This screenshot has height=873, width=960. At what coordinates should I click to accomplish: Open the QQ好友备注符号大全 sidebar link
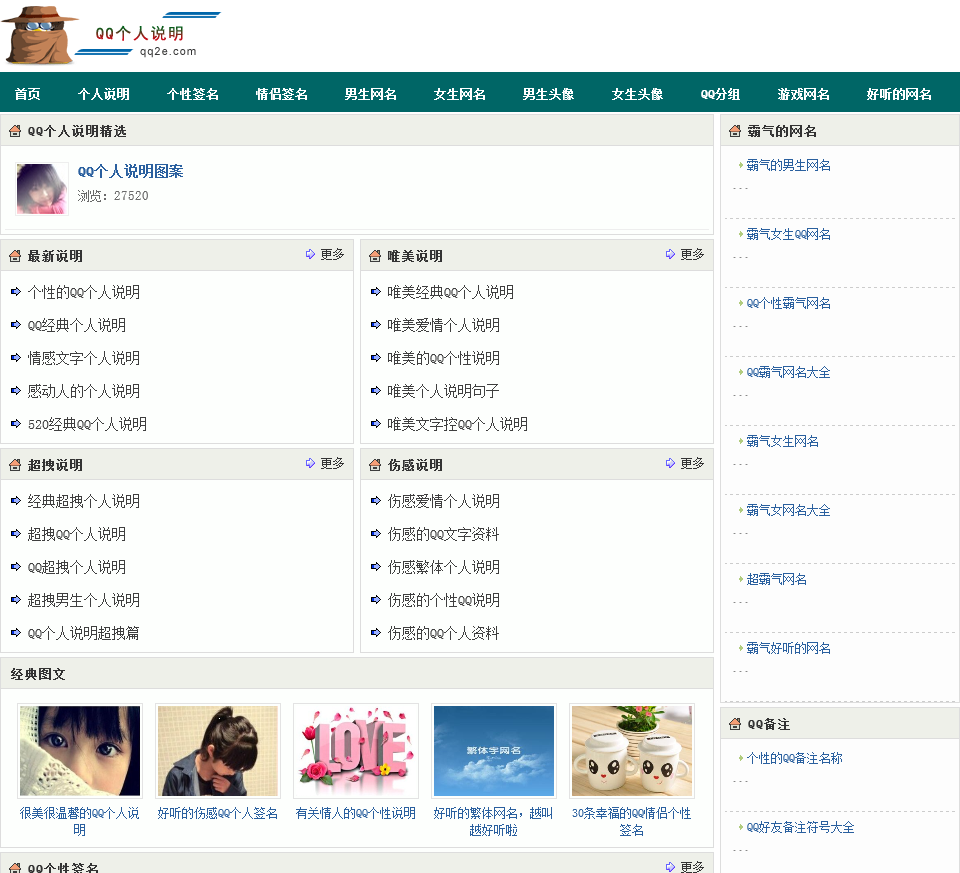pyautogui.click(x=801, y=828)
